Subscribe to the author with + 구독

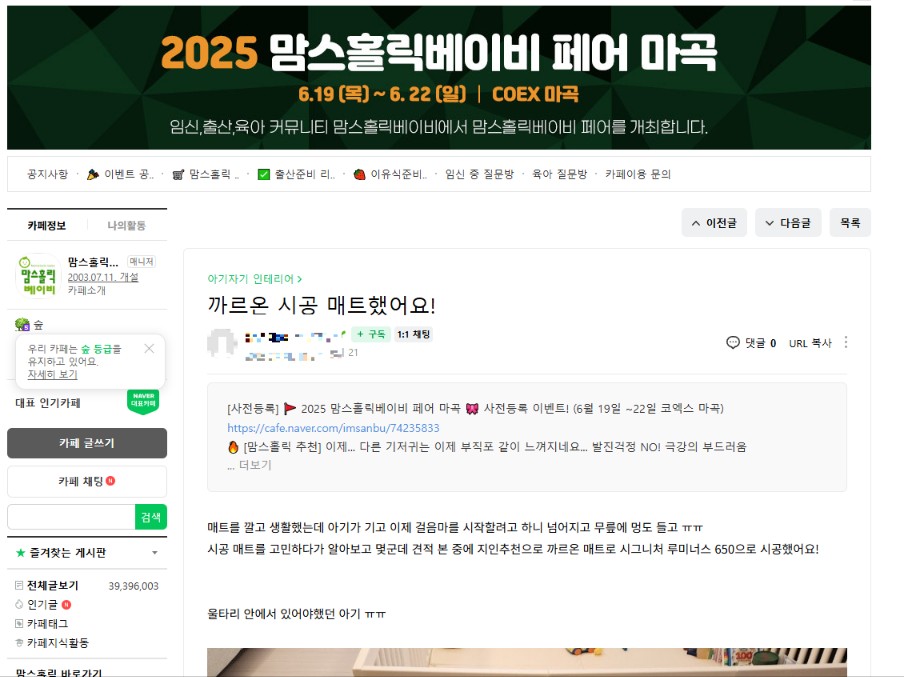[371, 334]
